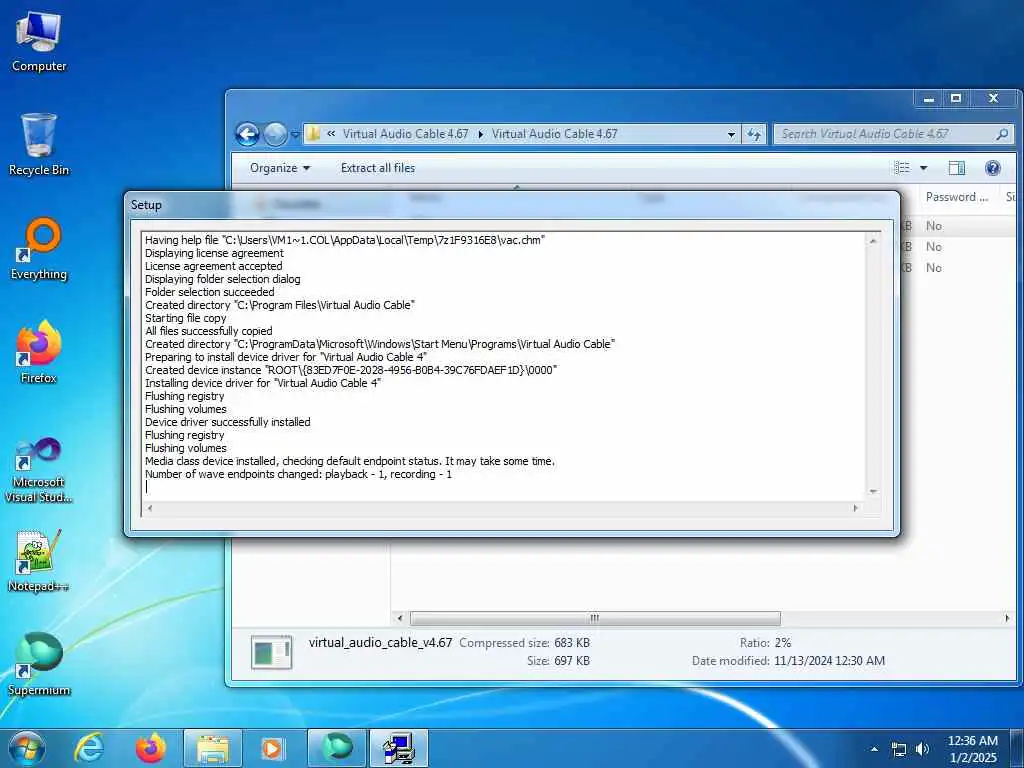Screen dimensions: 1024x768
Task: Go forward in Explorer window
Action: coord(275,135)
